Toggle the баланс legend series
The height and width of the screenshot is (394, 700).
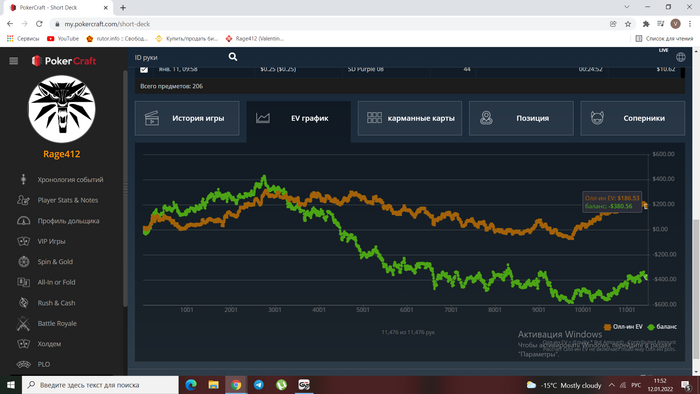coord(662,327)
